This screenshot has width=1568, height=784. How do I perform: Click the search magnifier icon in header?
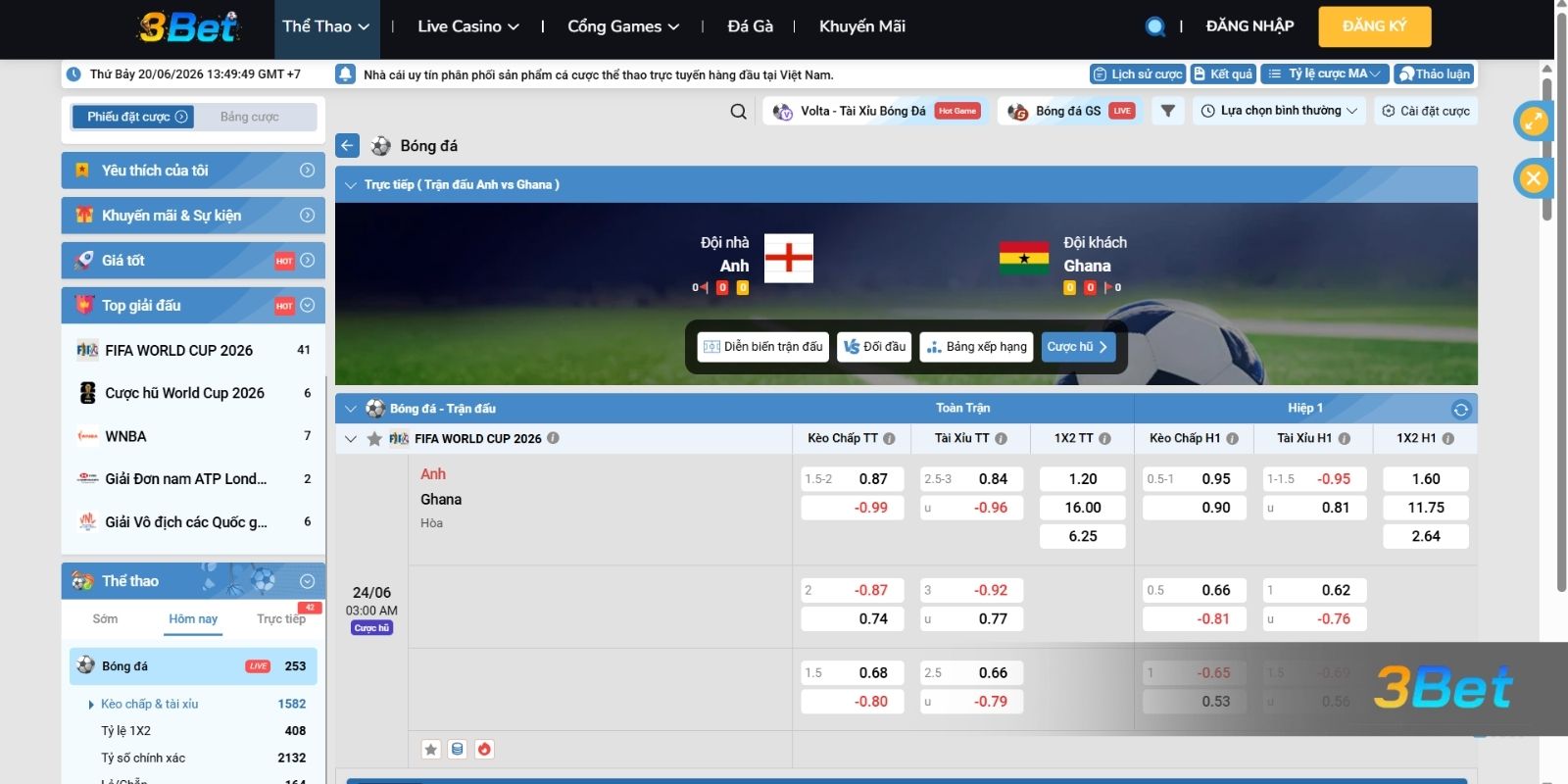coord(1155,26)
